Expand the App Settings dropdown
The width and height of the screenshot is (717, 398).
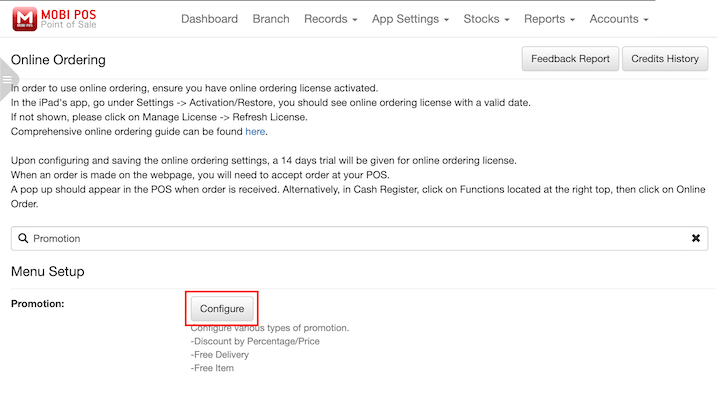tap(410, 19)
